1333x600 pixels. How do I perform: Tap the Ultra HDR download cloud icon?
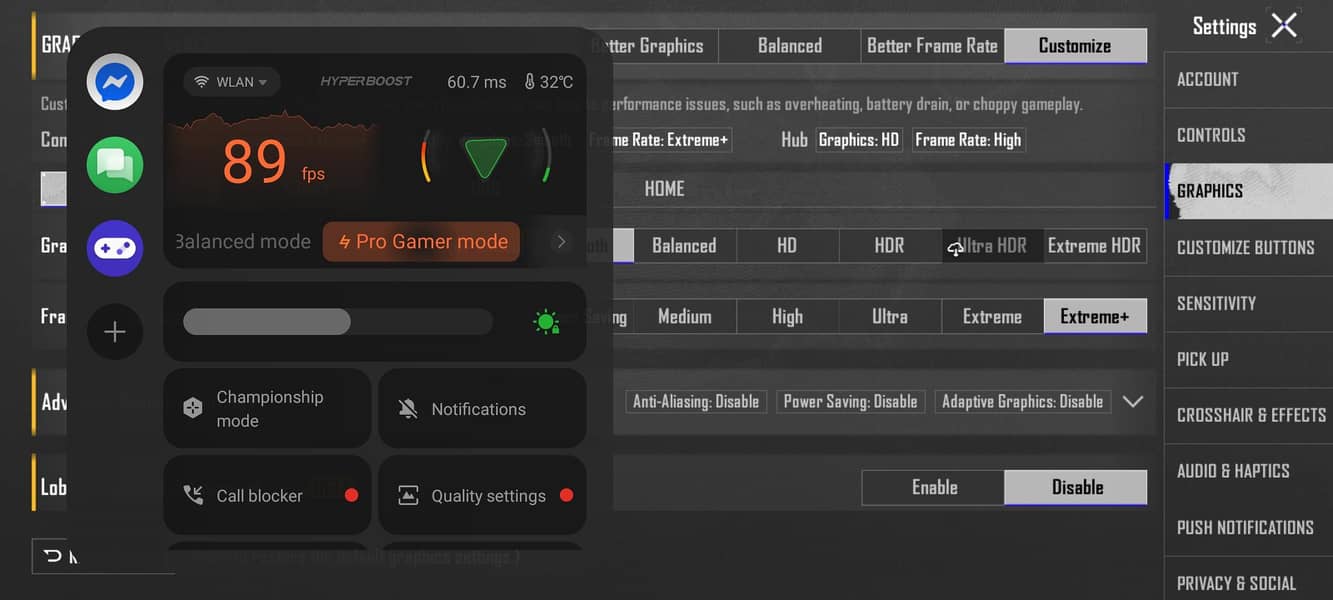(956, 249)
